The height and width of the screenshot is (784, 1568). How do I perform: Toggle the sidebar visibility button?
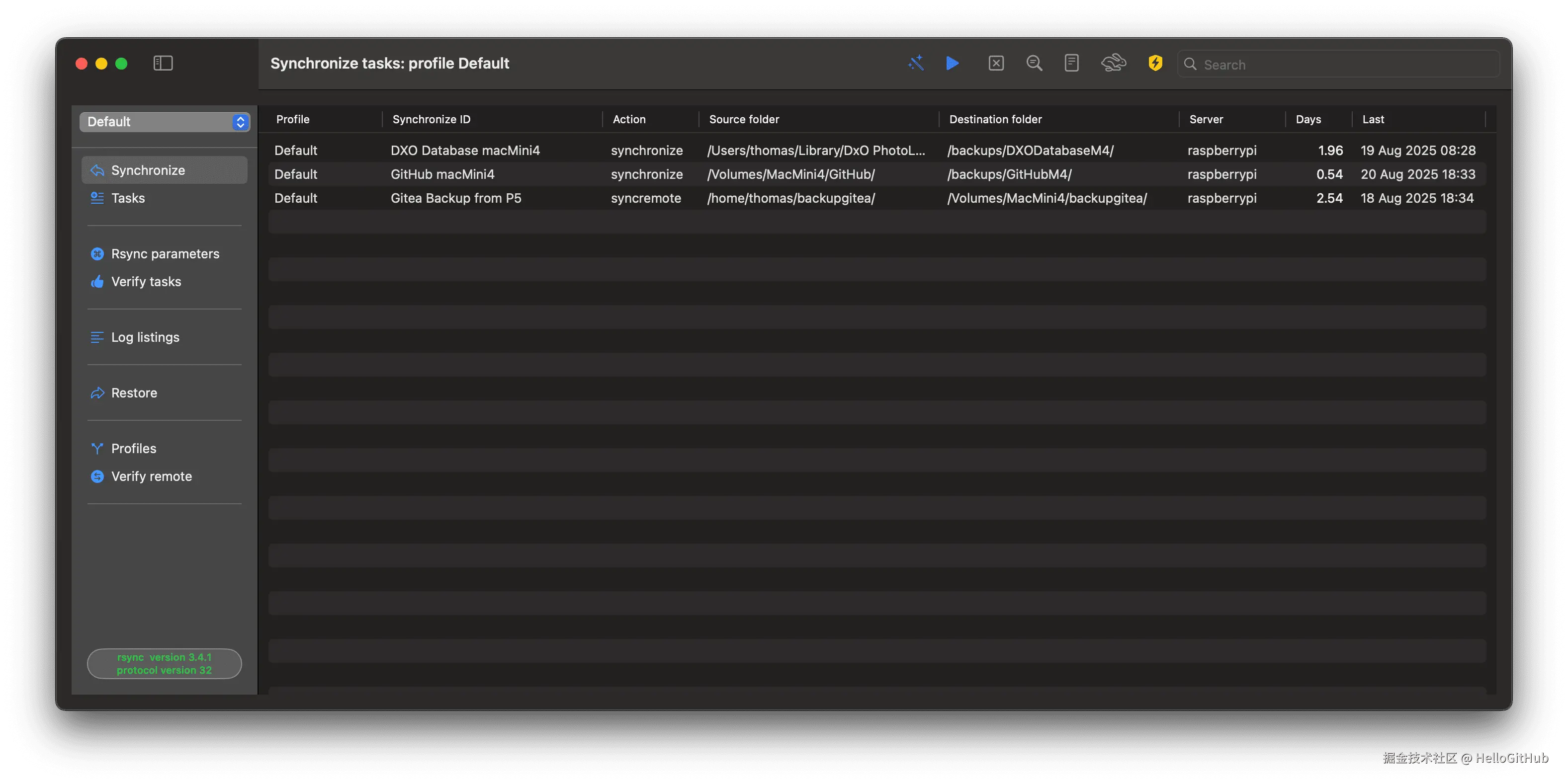point(163,63)
